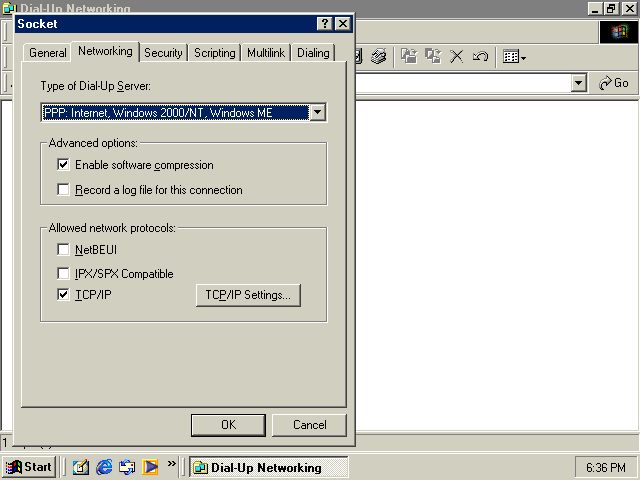Click the Copy To toolbar icon

(433, 56)
